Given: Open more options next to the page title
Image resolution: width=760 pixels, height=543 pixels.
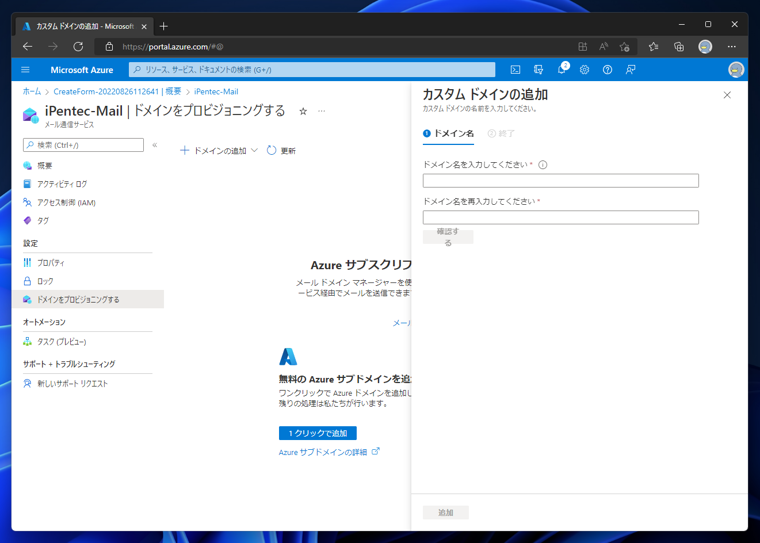Looking at the screenshot, I should (321, 111).
